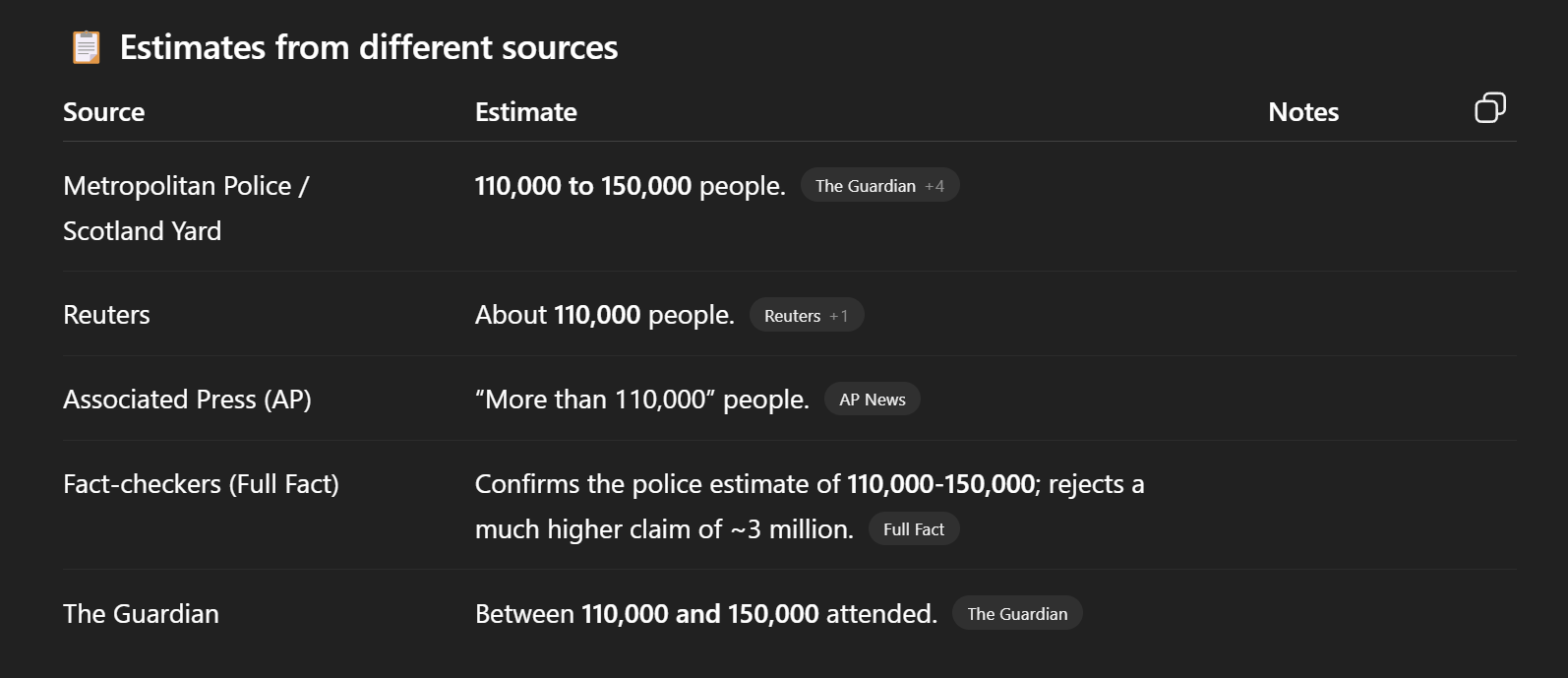The image size is (1568, 678).
Task: Click the "Estimates from different sources" heading
Action: 368,47
